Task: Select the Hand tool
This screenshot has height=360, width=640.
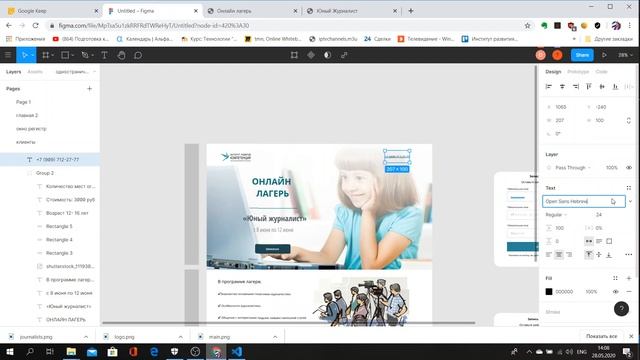Action: pyautogui.click(x=121, y=55)
